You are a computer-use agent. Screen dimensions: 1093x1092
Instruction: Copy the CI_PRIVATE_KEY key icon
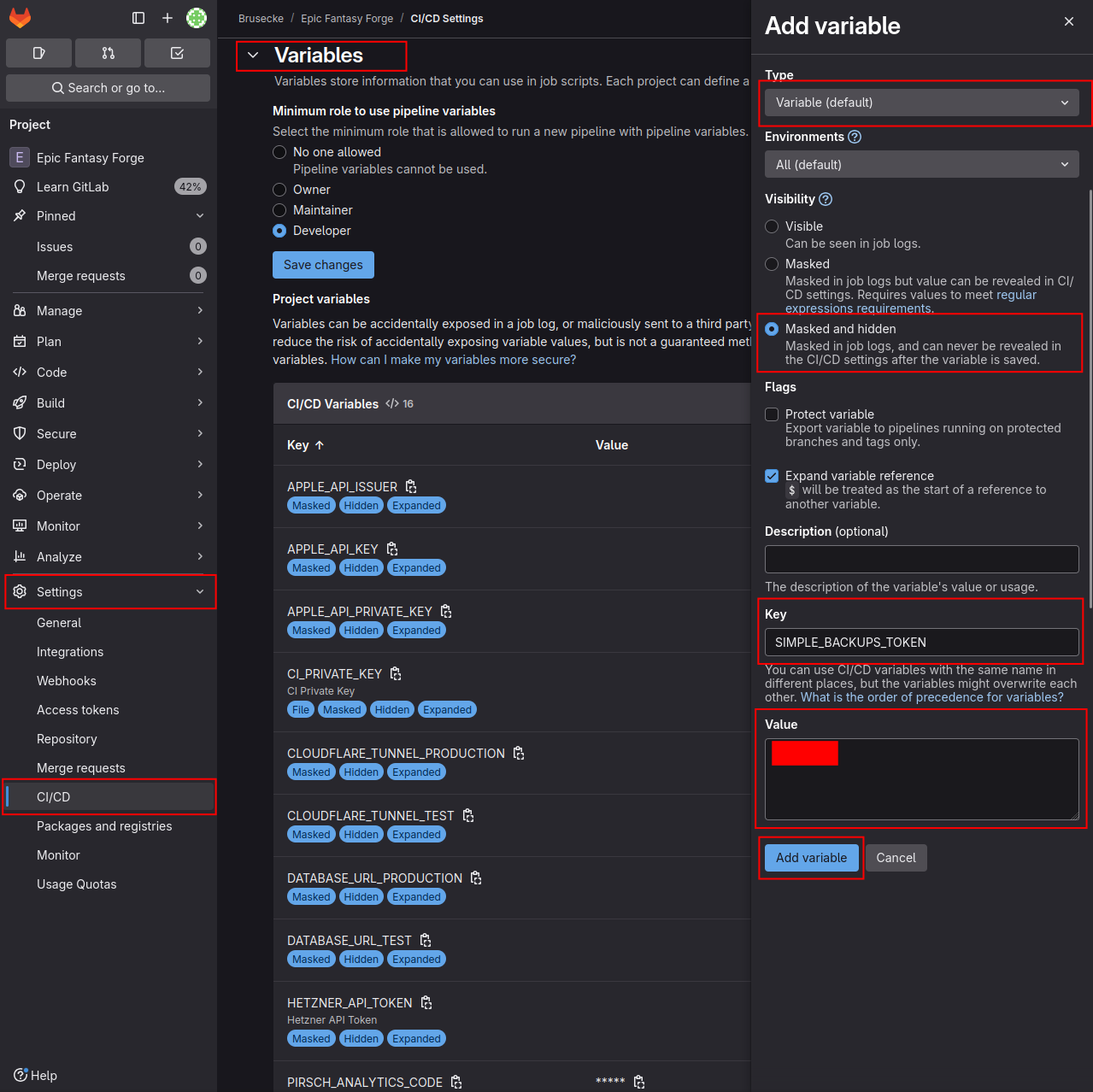click(x=396, y=673)
